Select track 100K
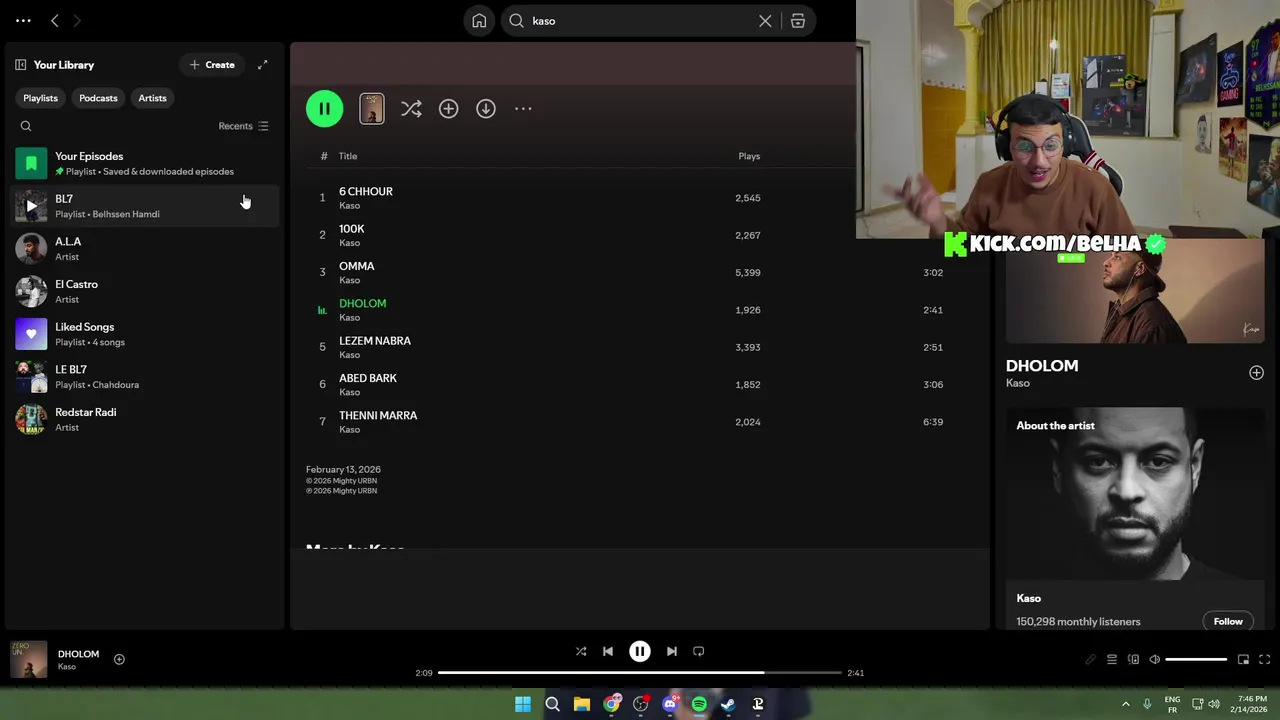Image resolution: width=1280 pixels, height=720 pixels. tap(352, 229)
